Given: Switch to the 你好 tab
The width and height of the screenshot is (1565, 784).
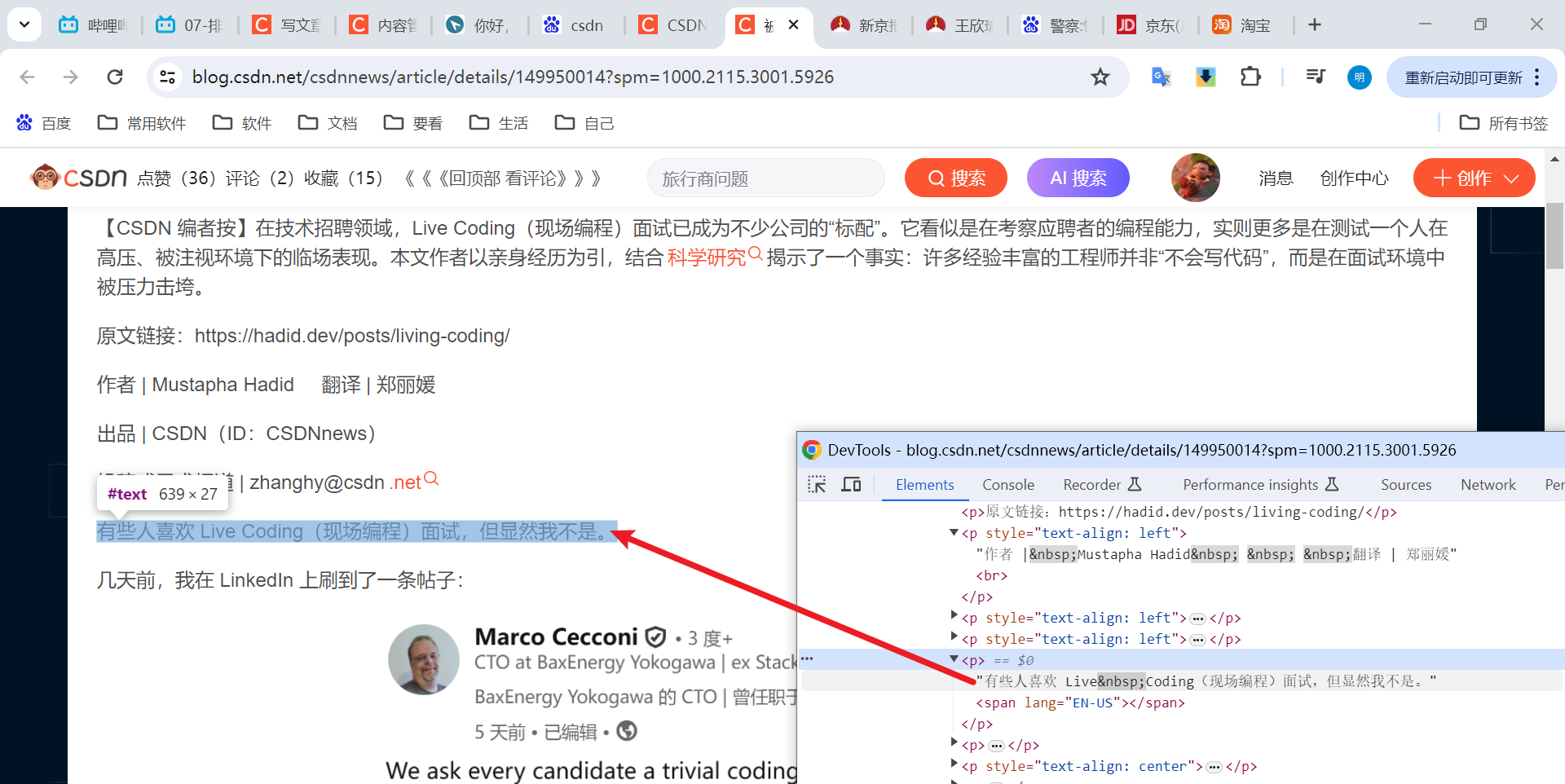Looking at the screenshot, I should [x=478, y=25].
